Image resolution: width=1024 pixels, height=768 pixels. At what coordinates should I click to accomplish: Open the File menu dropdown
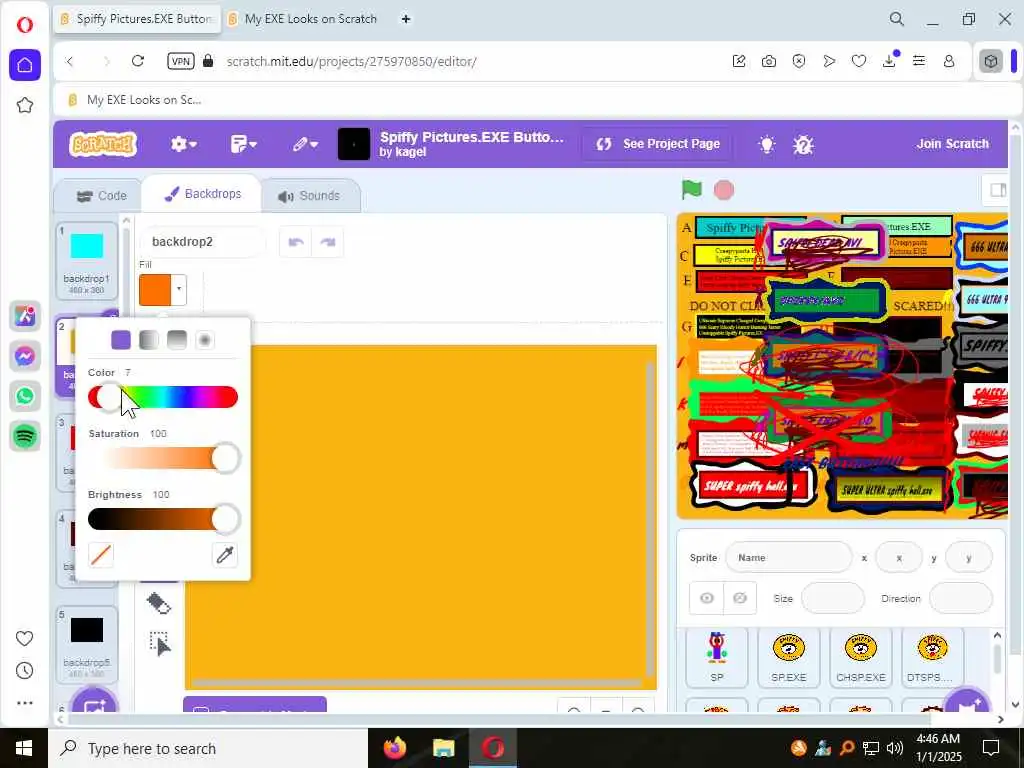point(244,144)
